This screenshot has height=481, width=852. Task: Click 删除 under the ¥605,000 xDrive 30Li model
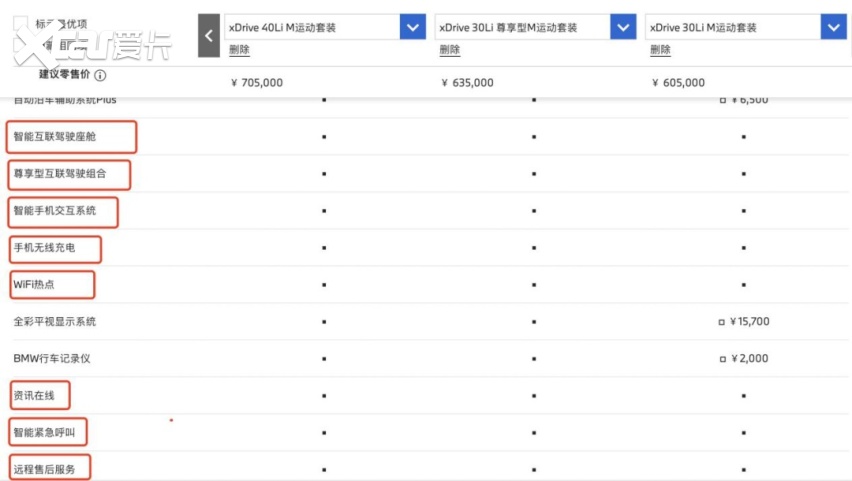point(660,50)
